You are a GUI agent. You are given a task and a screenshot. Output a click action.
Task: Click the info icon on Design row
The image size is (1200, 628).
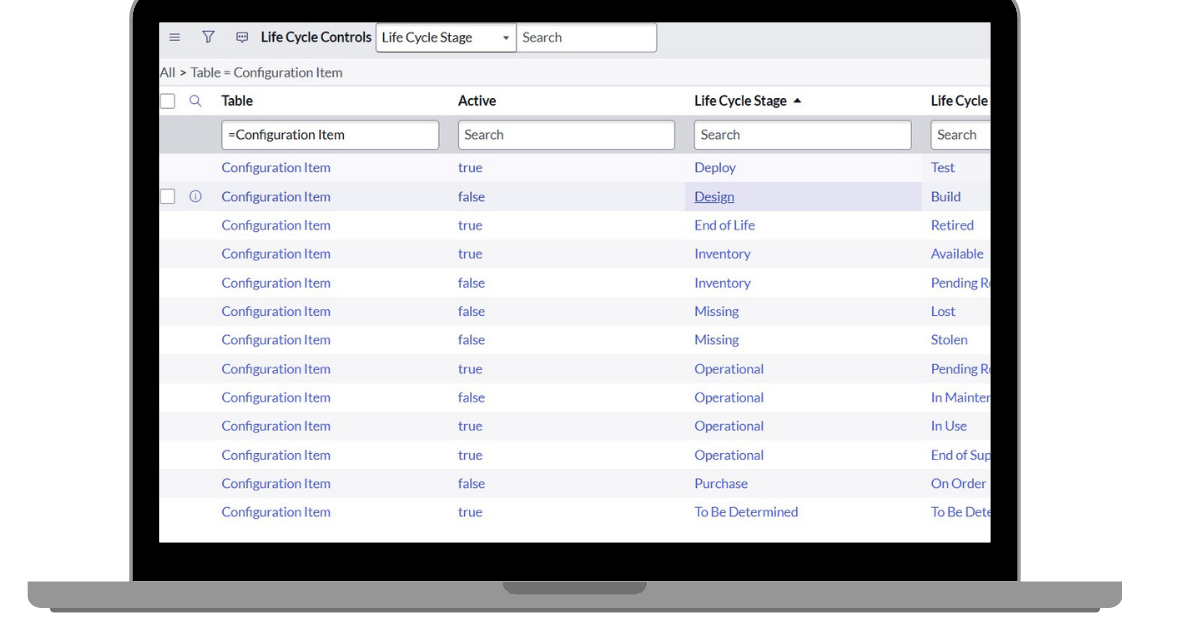click(195, 197)
